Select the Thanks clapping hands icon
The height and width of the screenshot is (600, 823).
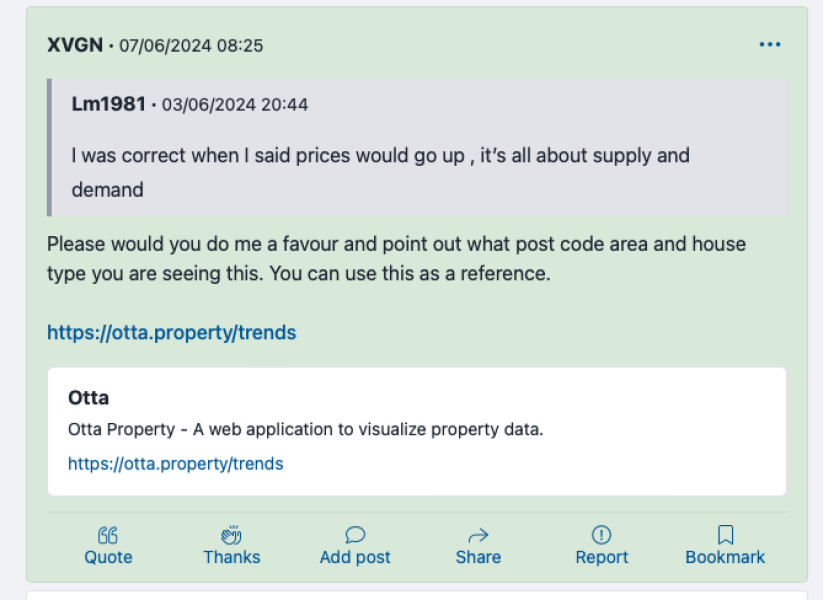tap(231, 534)
